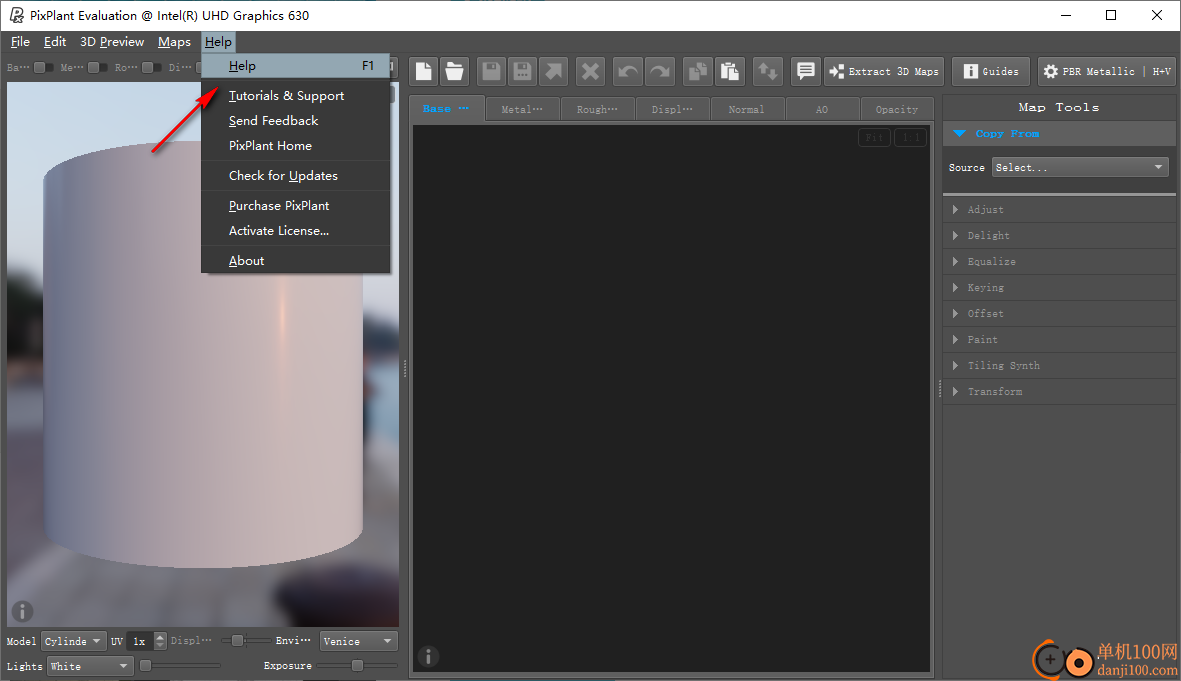Viewport: 1181px width, 681px height.
Task: Click the Exposure slider handle
Action: coord(357,666)
